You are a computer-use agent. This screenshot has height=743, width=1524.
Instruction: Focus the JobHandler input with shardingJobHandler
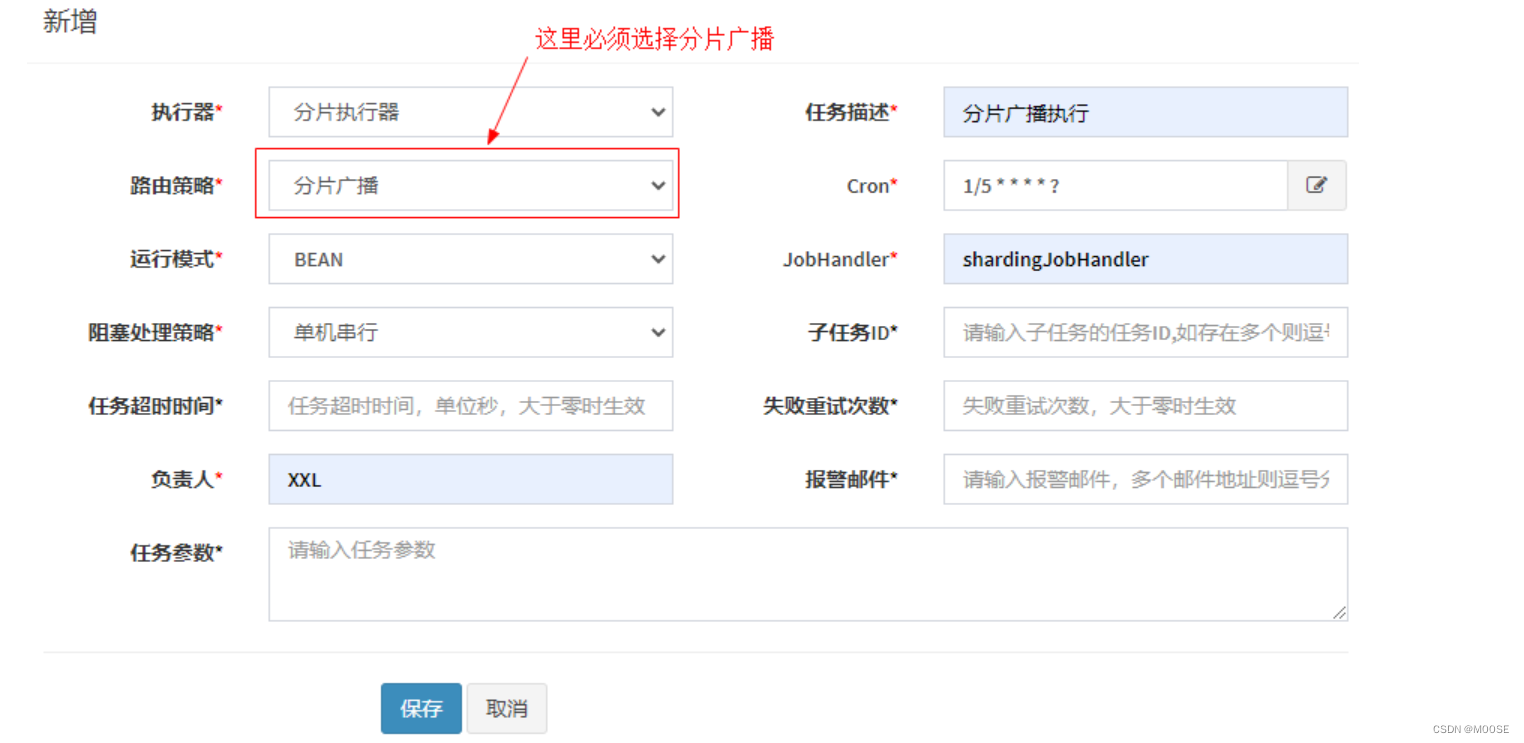pyautogui.click(x=1145, y=259)
